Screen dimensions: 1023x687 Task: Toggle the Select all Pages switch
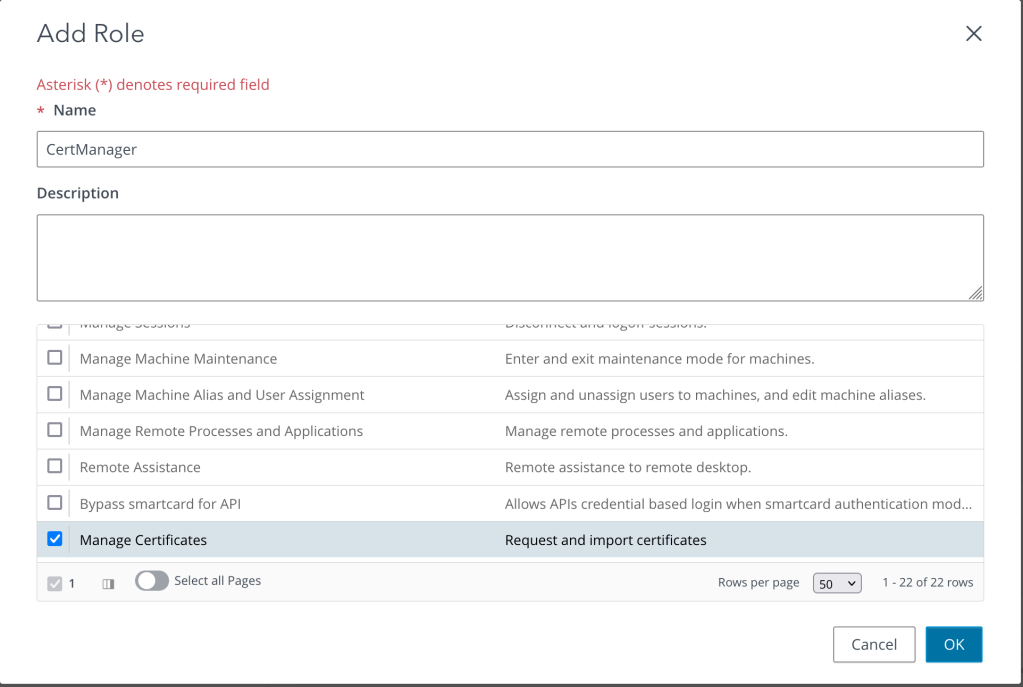click(152, 581)
